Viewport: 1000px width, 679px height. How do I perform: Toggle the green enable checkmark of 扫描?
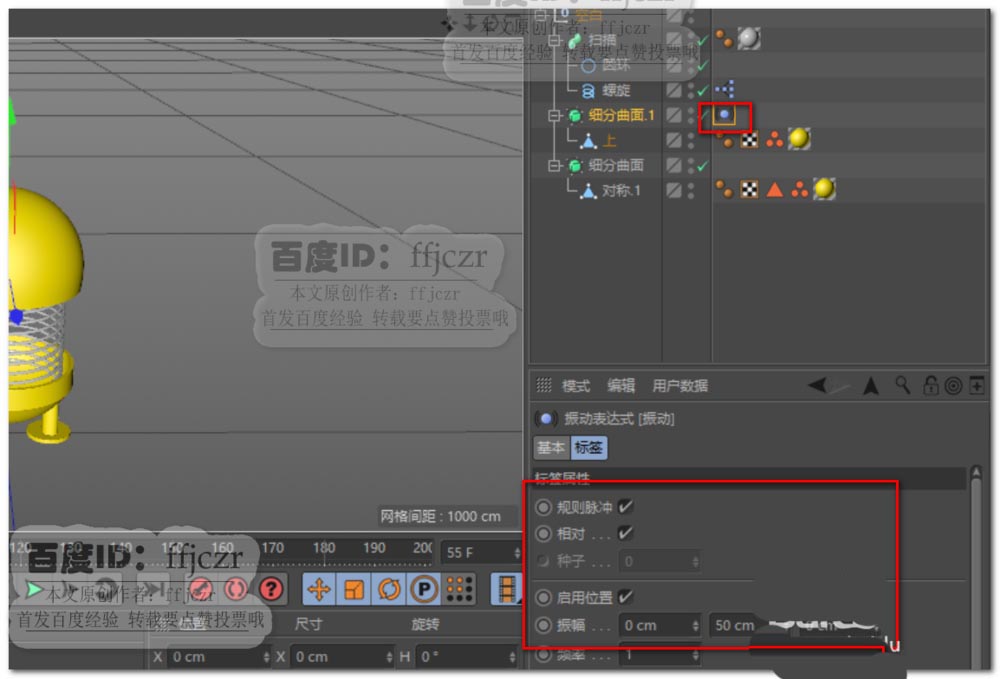pos(703,40)
